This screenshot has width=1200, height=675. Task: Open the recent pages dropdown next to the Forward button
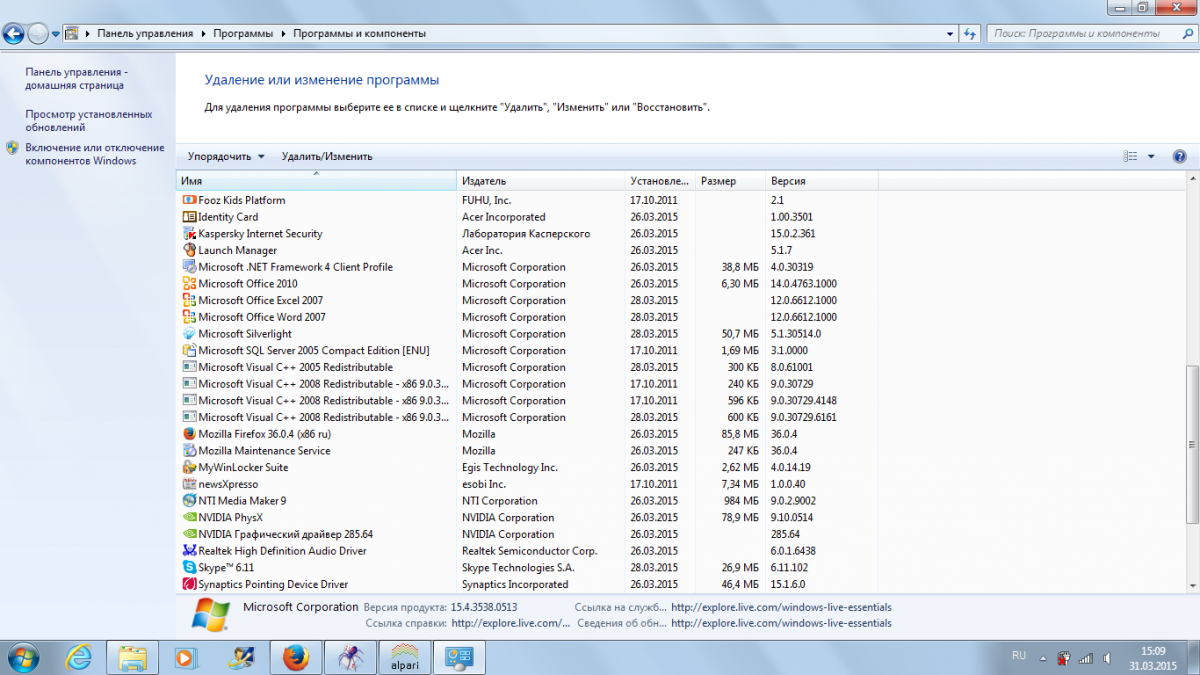pos(55,33)
